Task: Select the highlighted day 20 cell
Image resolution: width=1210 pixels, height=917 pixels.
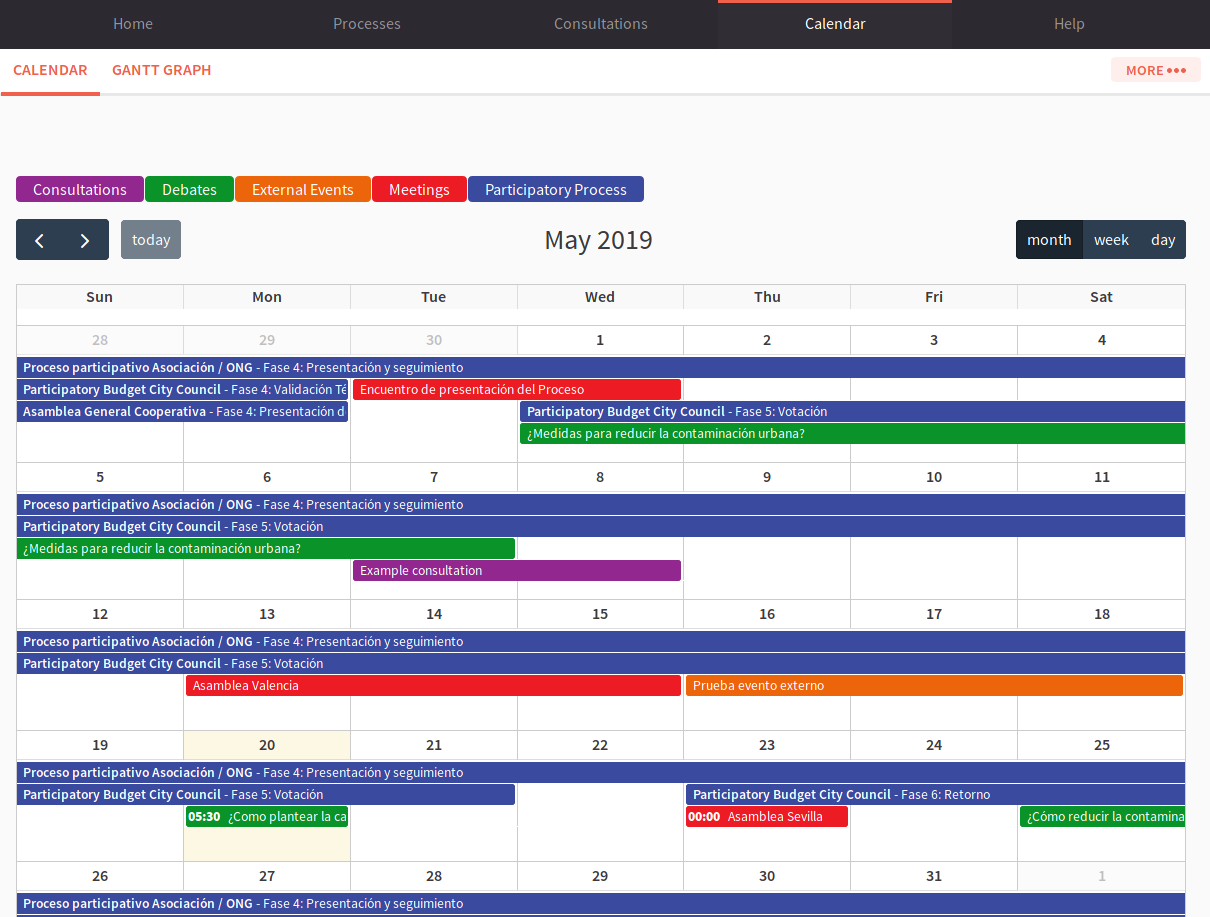Action: [x=266, y=745]
